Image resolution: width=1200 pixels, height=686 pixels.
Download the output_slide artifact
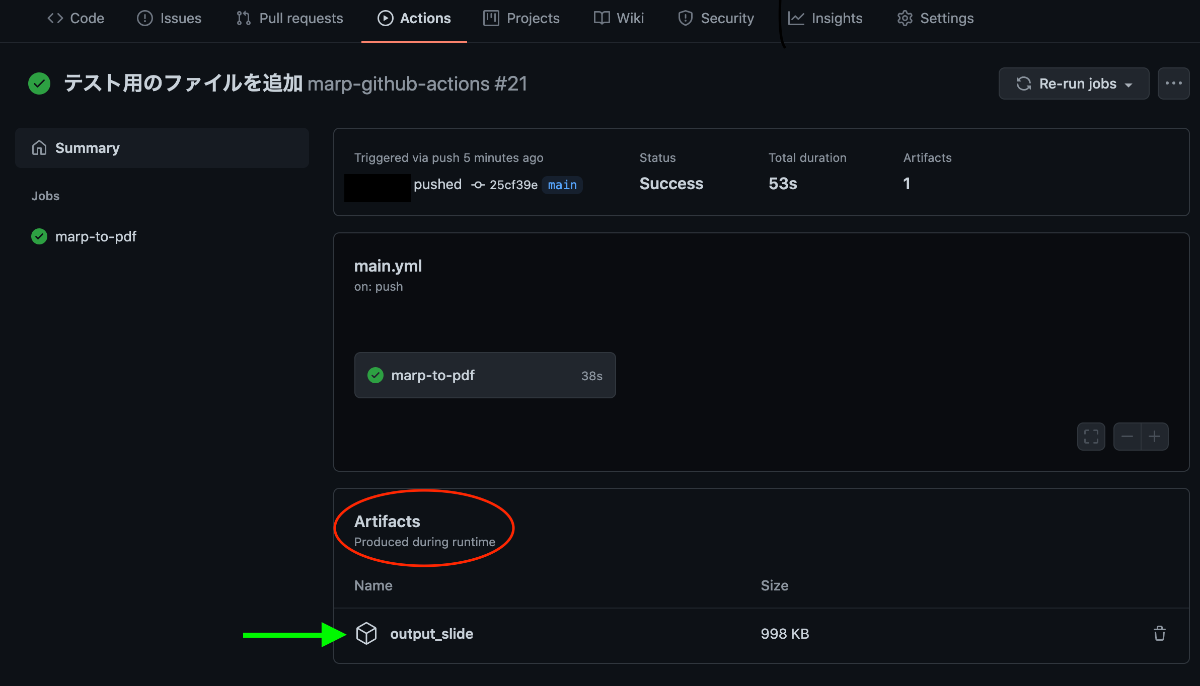tap(432, 634)
